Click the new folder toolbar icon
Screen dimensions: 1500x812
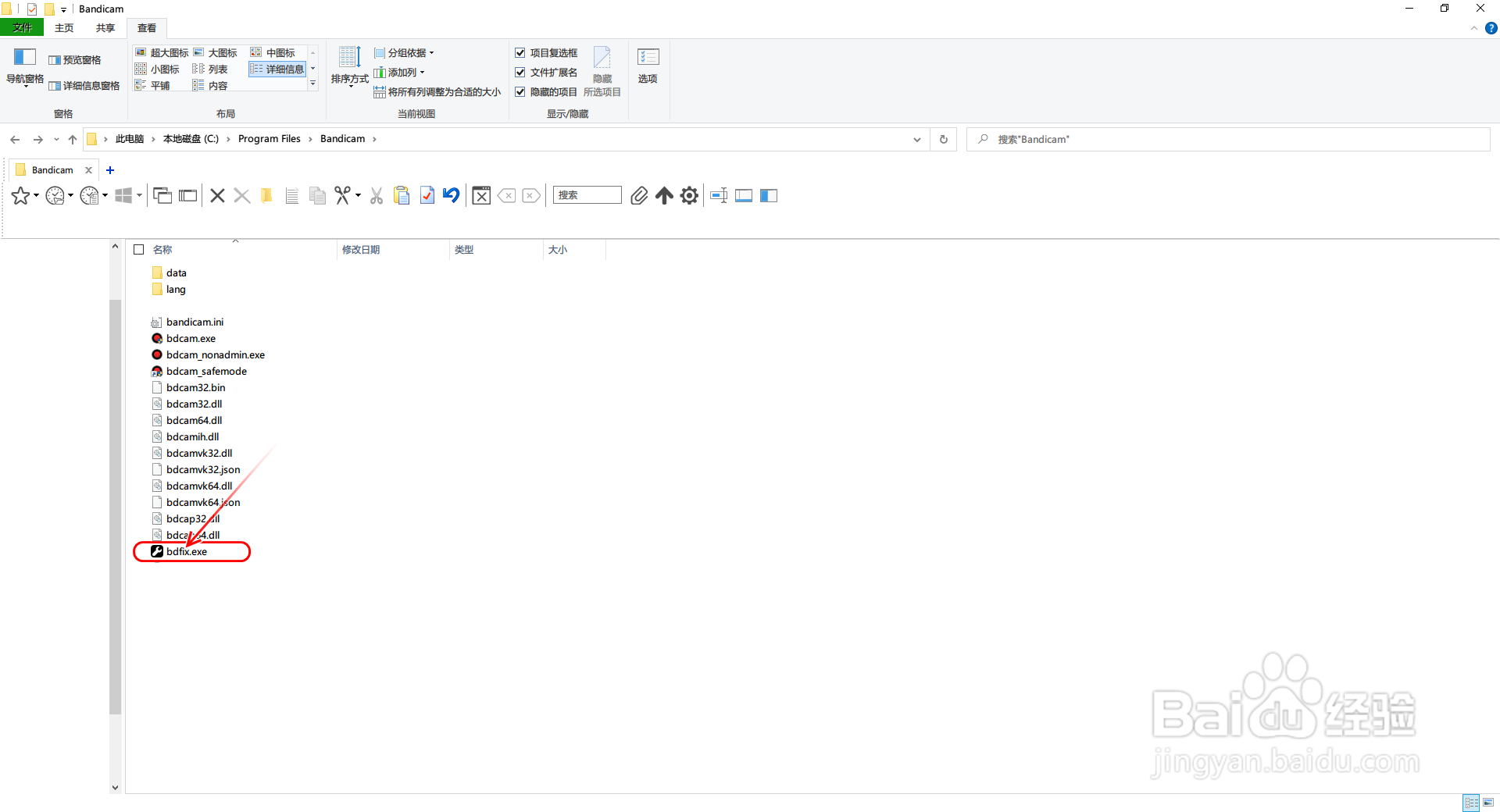[266, 196]
